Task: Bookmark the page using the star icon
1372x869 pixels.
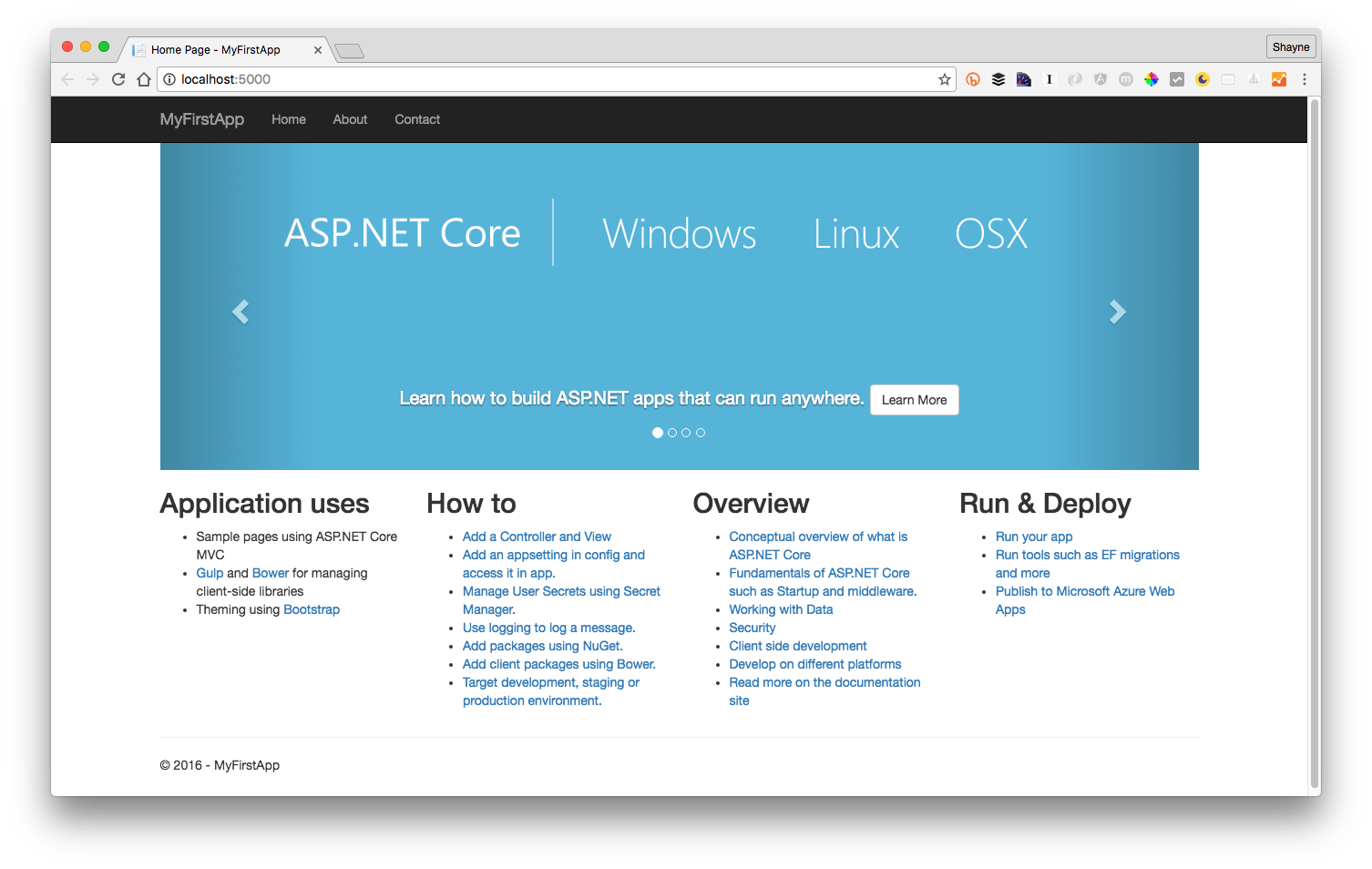Action: (x=944, y=79)
